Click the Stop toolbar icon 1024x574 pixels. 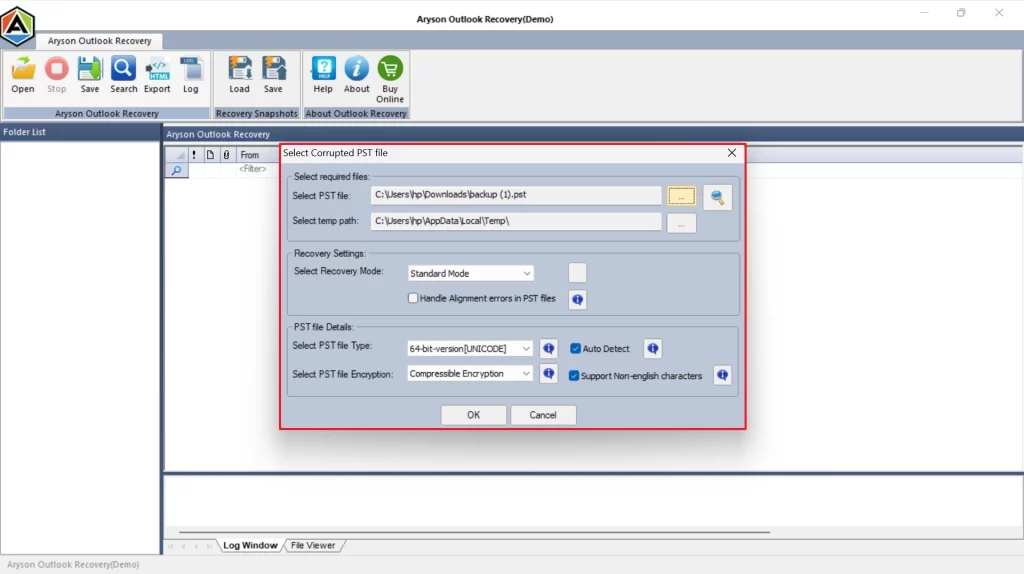coord(57,74)
